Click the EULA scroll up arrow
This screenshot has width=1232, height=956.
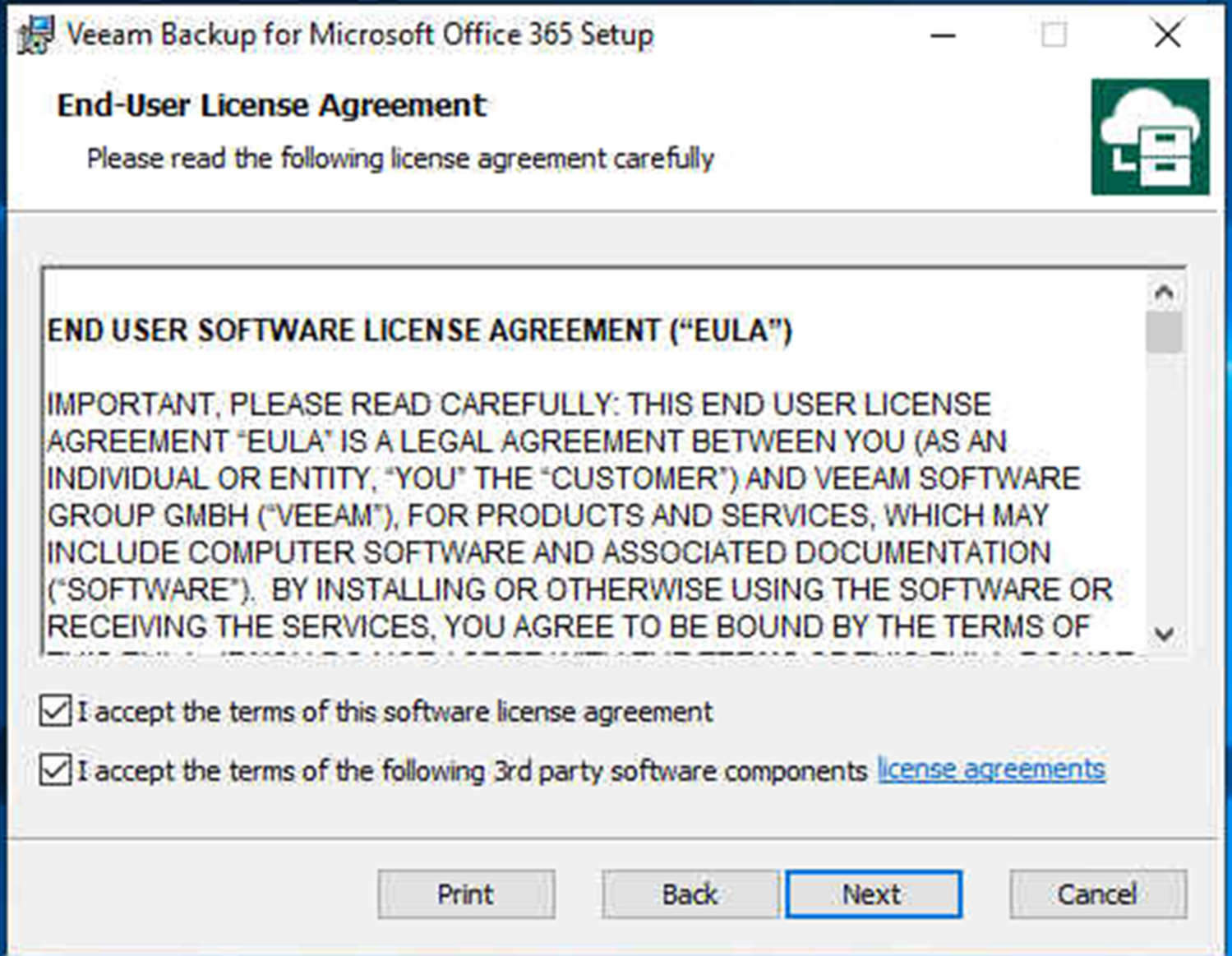coord(1164,292)
